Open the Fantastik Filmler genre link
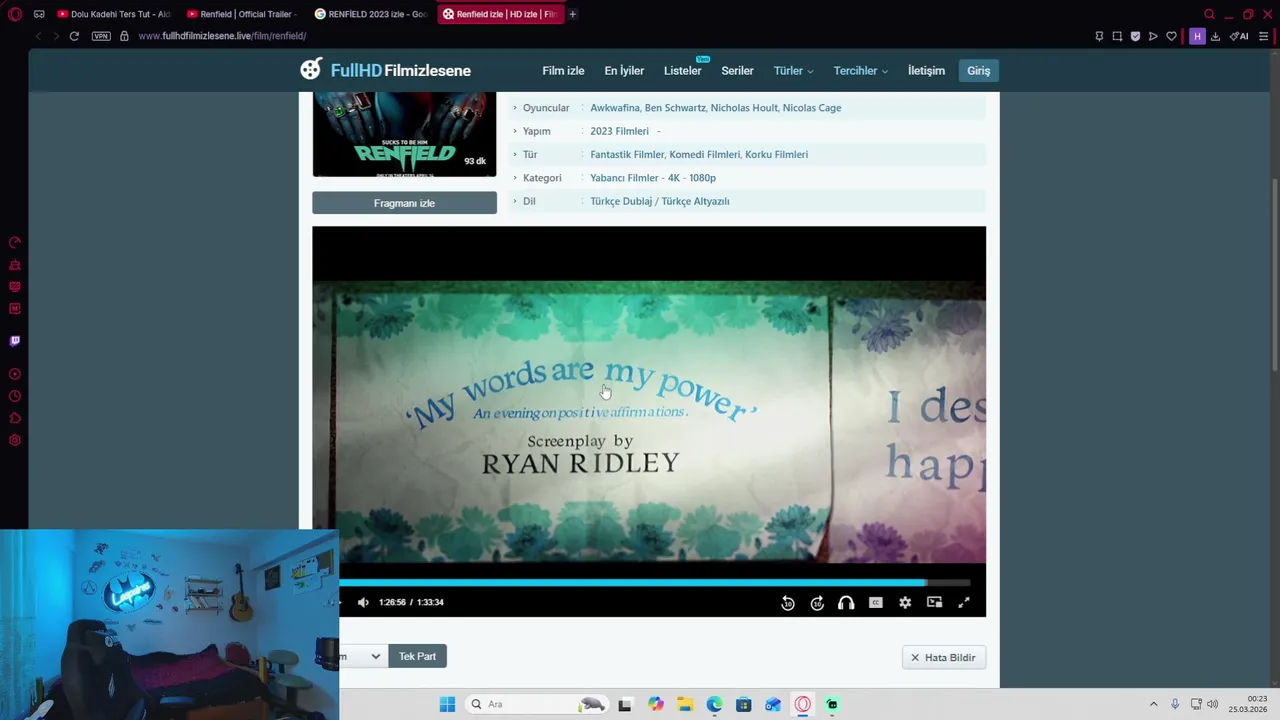The width and height of the screenshot is (1280, 720). click(627, 155)
